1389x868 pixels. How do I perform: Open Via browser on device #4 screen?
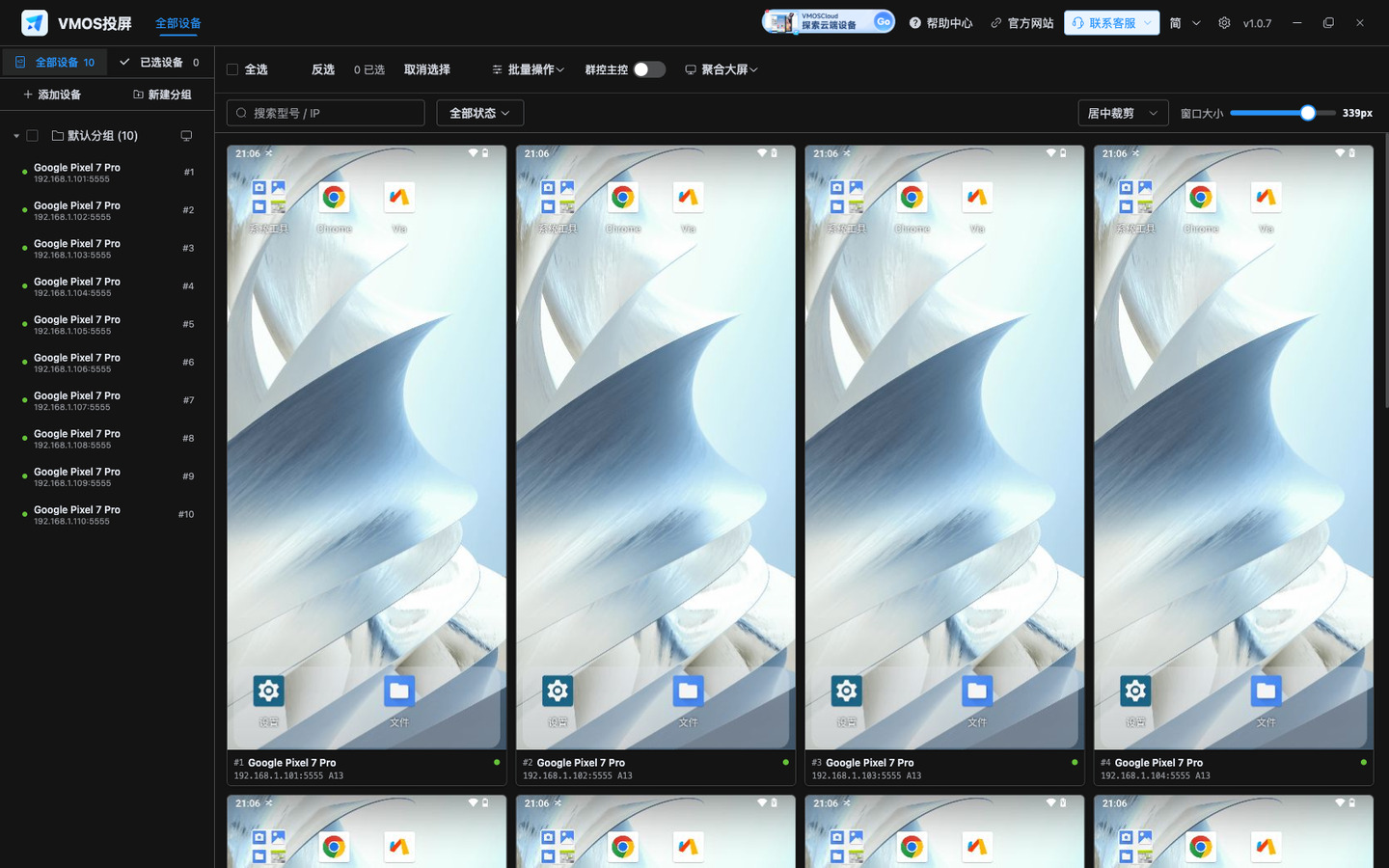click(1266, 198)
